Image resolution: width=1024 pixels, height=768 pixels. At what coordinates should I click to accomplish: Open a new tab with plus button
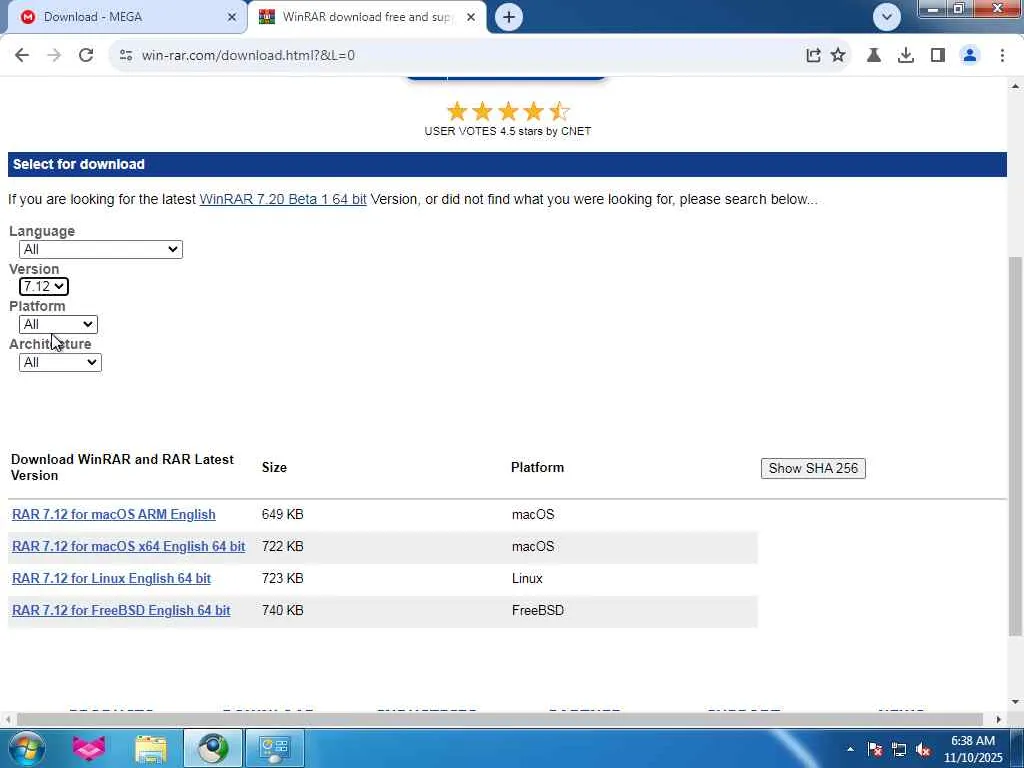click(509, 17)
